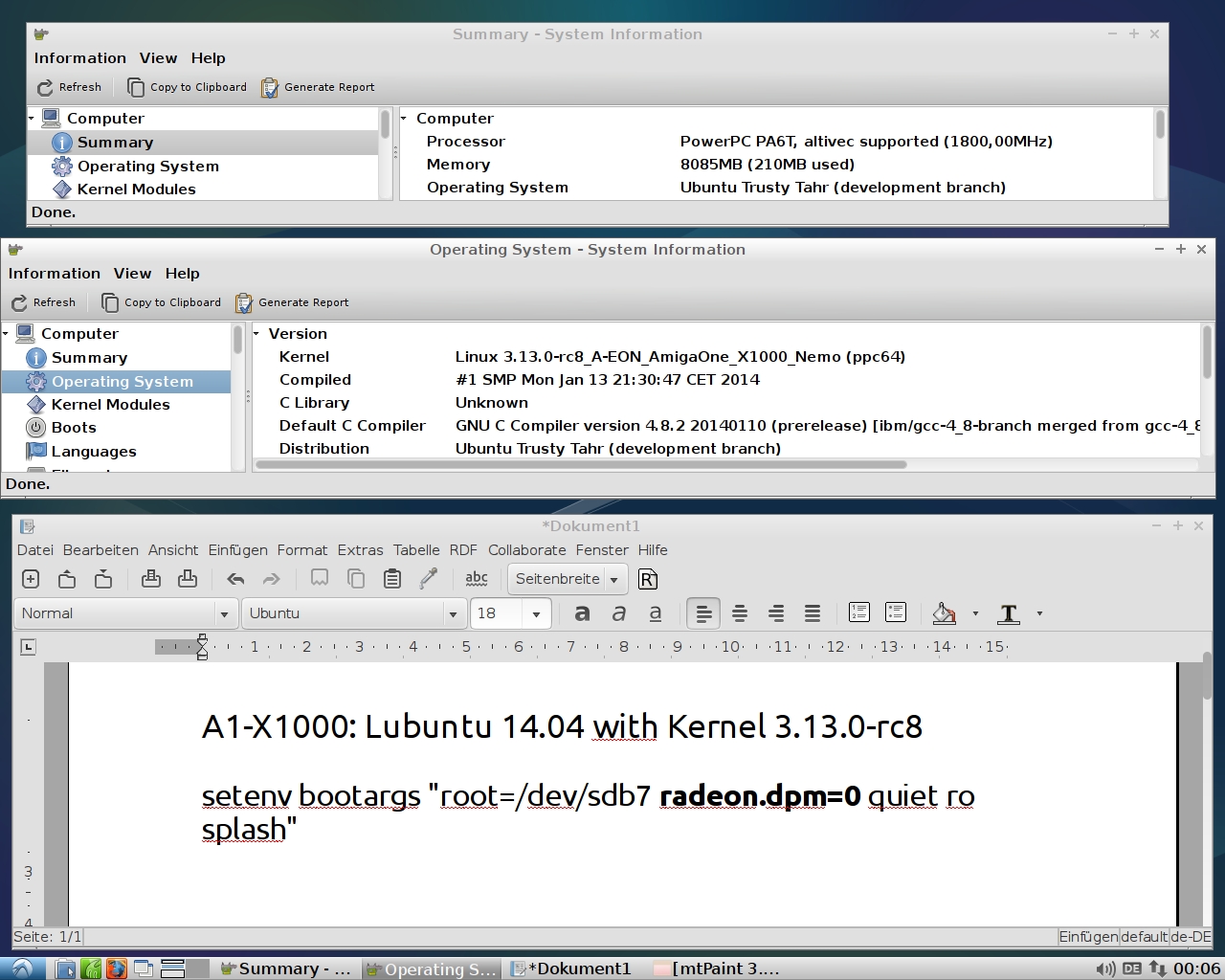Click the format painter brush icon
This screenshot has width=1225, height=980.
[429, 579]
